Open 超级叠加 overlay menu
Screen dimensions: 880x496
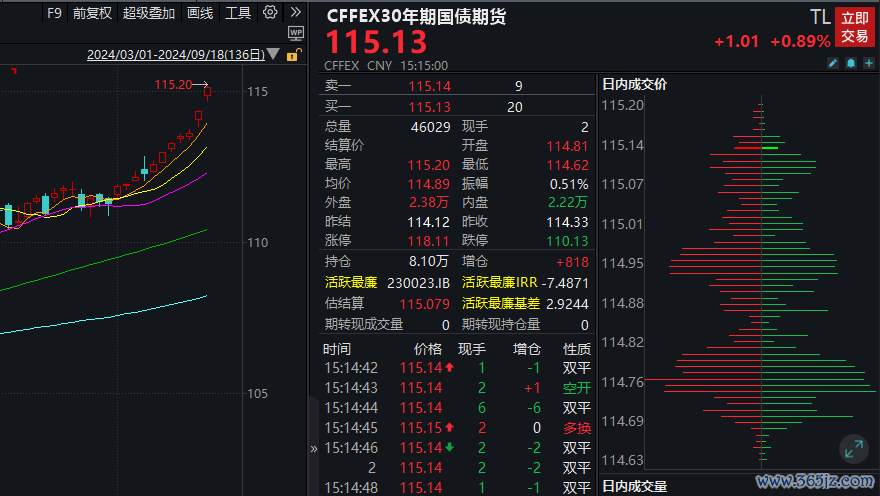[x=149, y=13]
